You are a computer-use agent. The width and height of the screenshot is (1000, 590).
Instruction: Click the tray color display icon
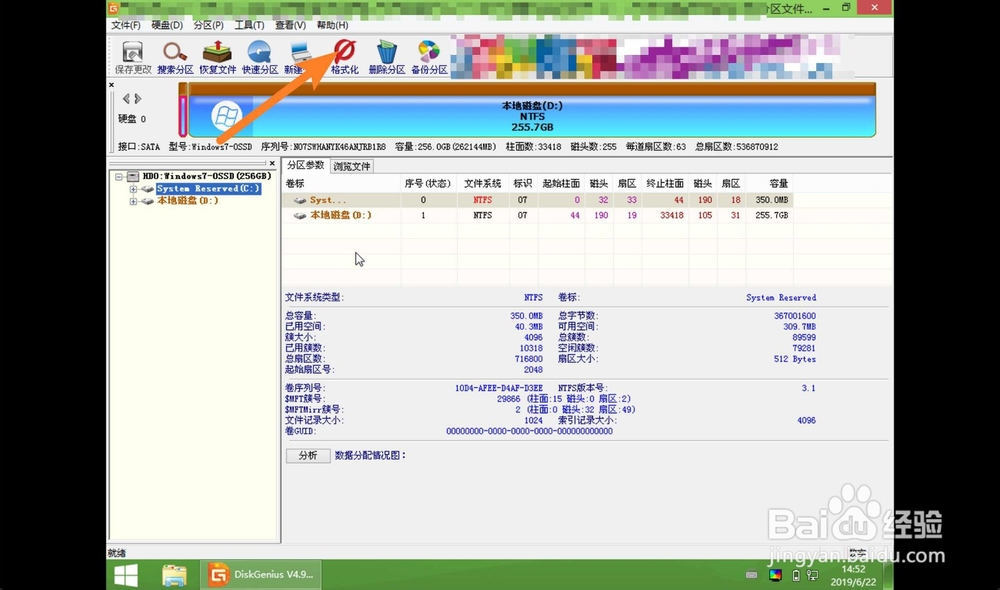pos(775,575)
